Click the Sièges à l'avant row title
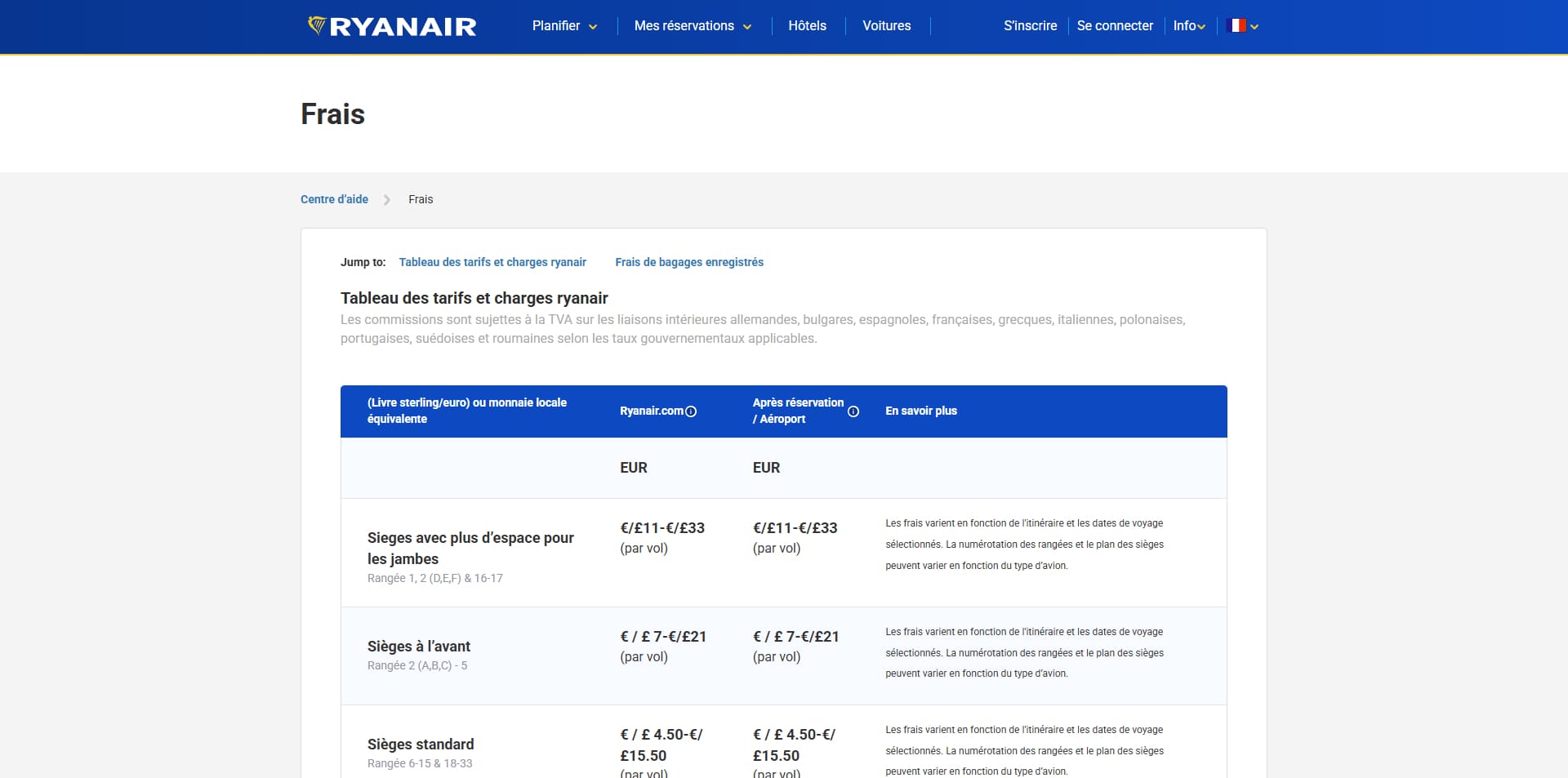The image size is (1568, 778). tap(419, 647)
